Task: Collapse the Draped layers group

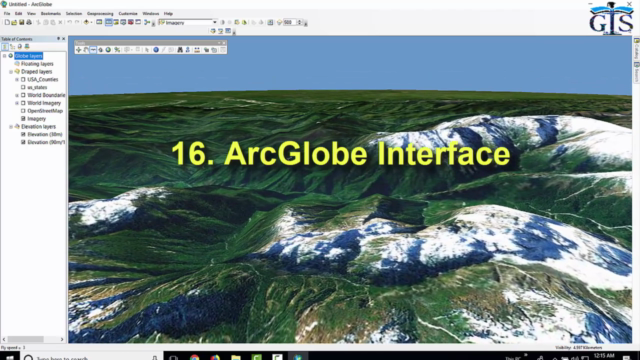Action: [11, 72]
